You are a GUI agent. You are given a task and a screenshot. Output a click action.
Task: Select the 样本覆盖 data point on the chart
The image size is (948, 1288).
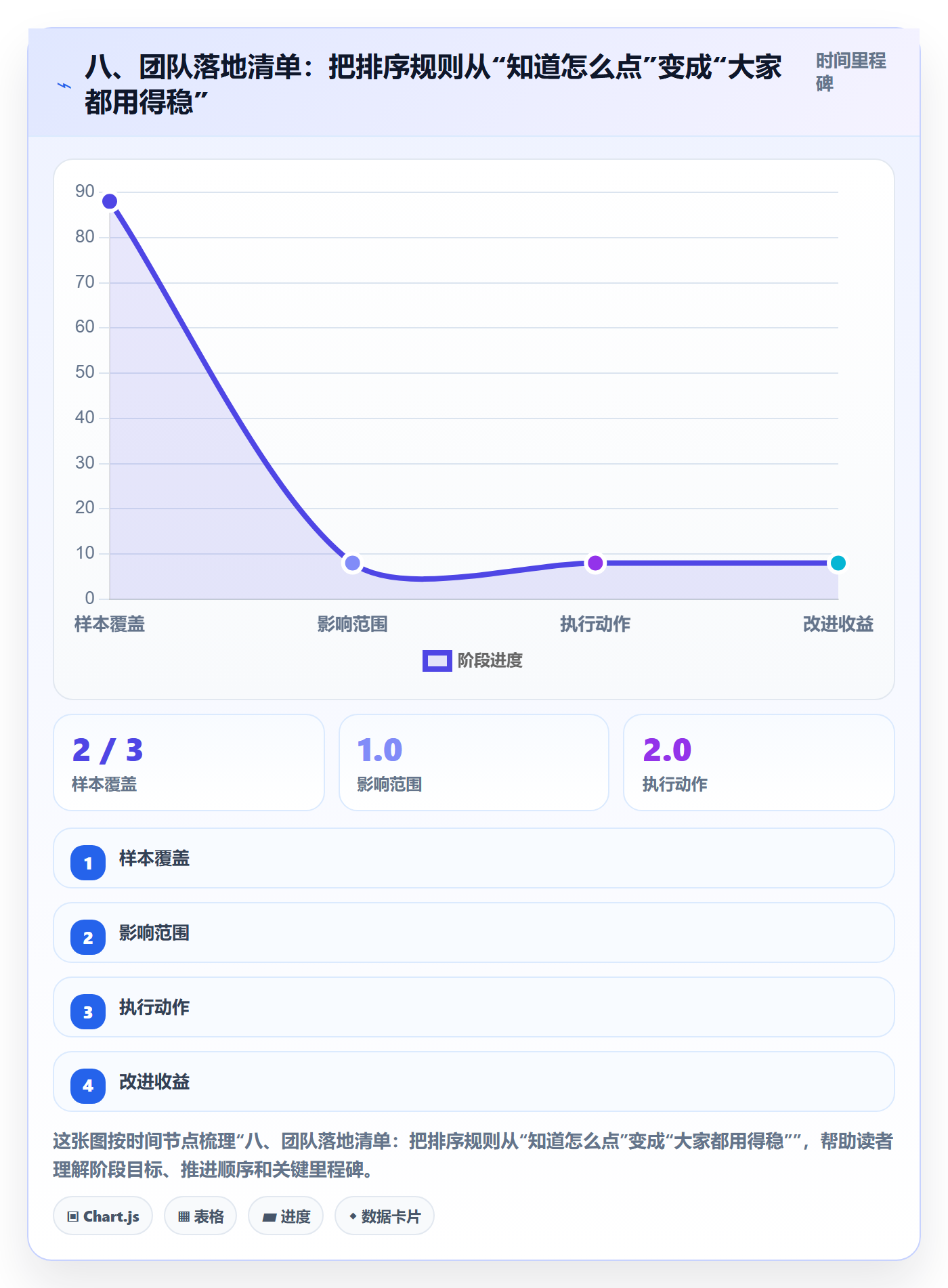pyautogui.click(x=110, y=201)
